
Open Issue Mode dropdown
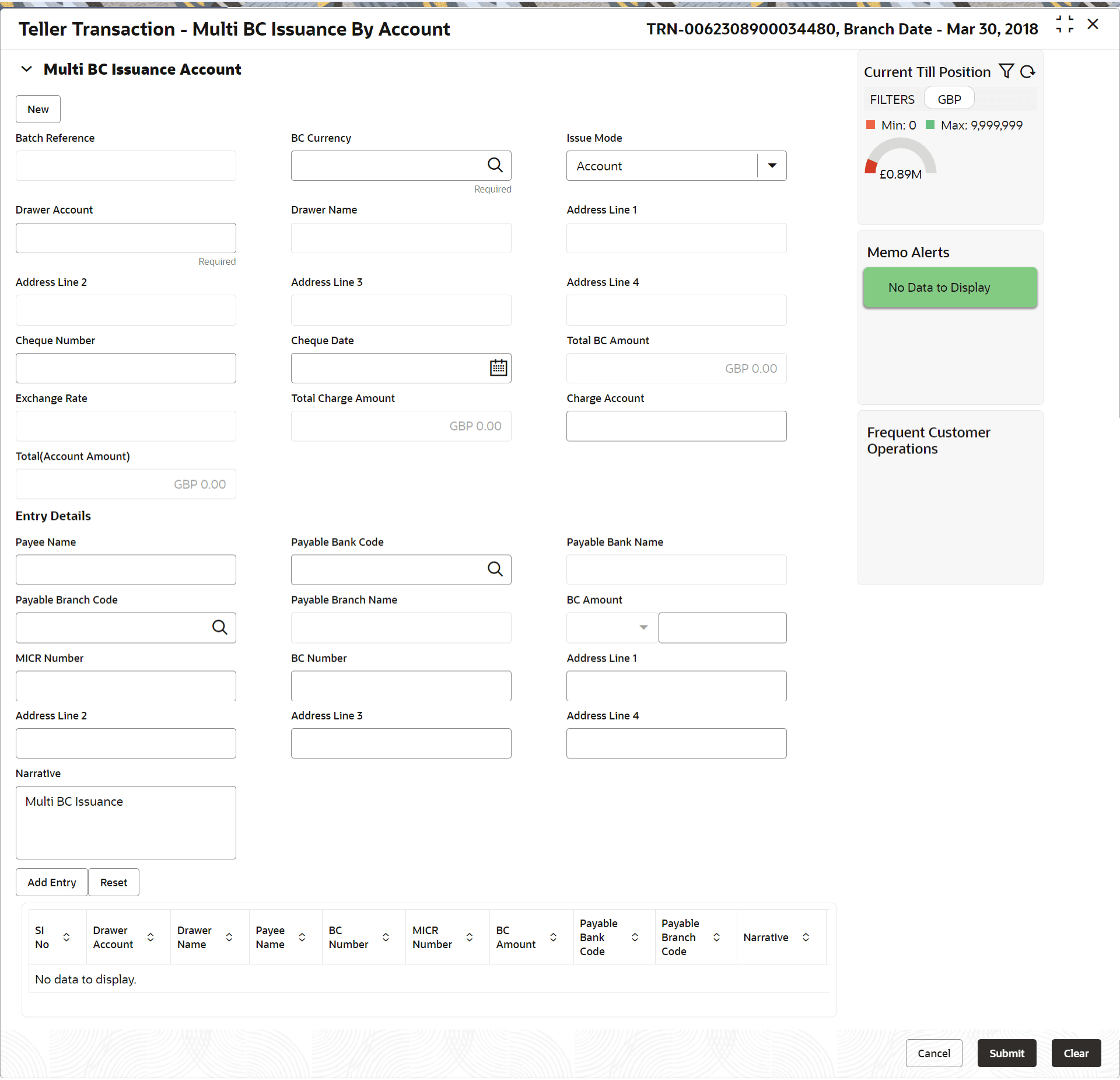click(x=772, y=166)
